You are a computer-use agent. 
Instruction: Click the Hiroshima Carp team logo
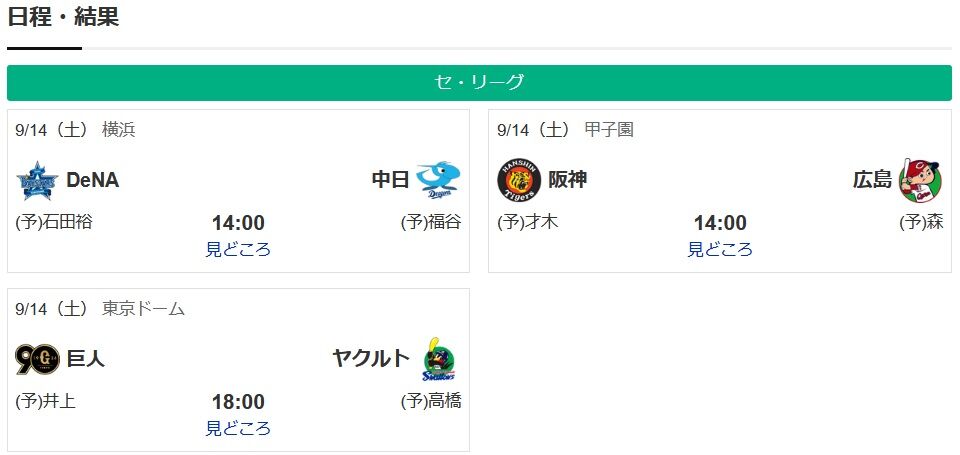coord(921,180)
